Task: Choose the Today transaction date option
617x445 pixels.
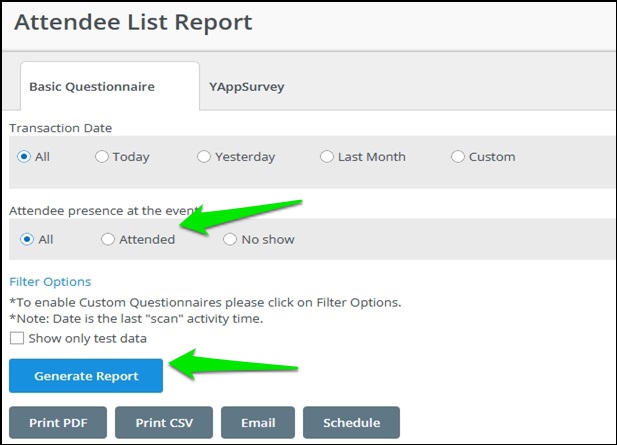Action: click(x=102, y=157)
